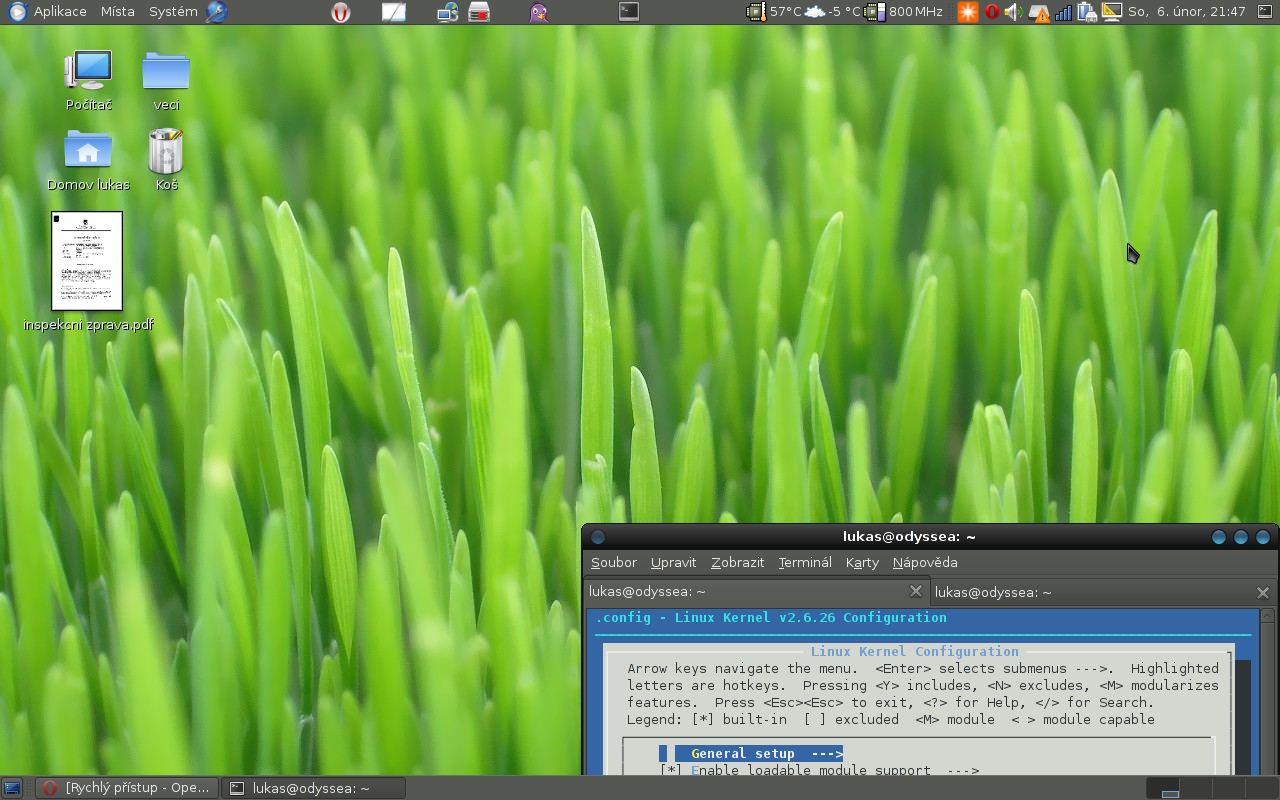
Task: Open the Nápověda menu in terminal
Action: tap(925, 562)
